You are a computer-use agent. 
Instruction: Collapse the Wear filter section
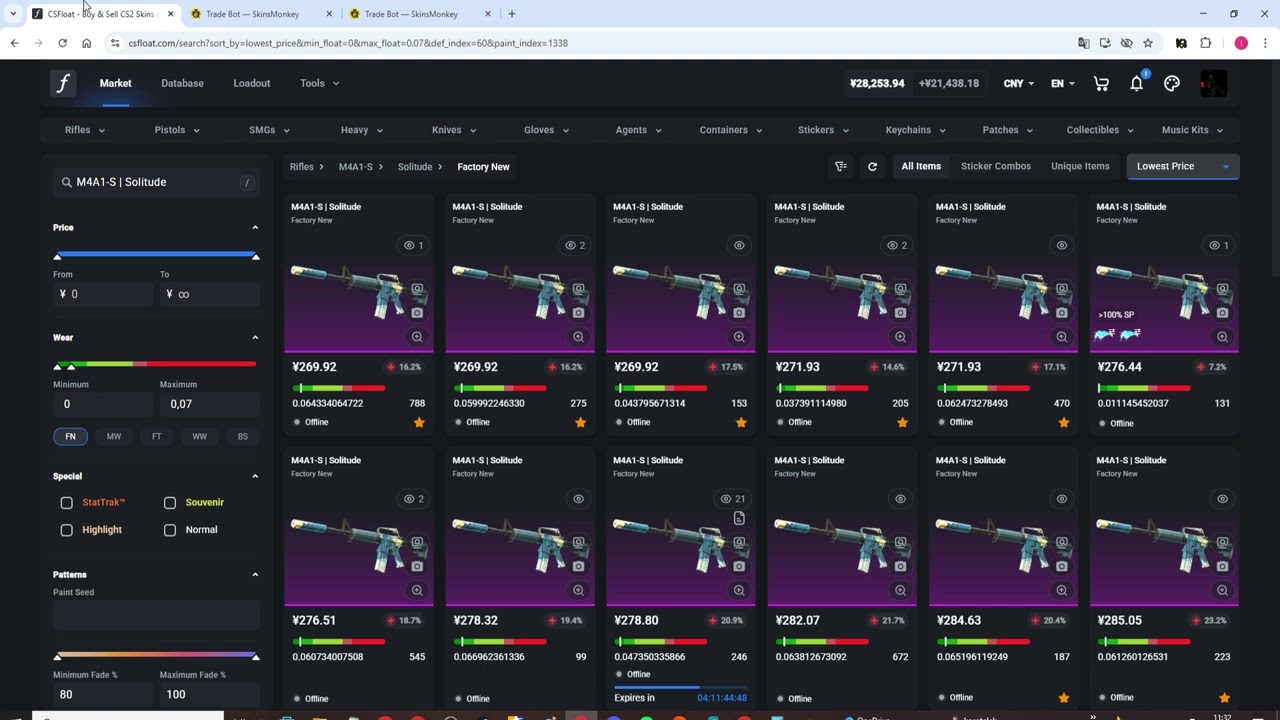click(255, 338)
